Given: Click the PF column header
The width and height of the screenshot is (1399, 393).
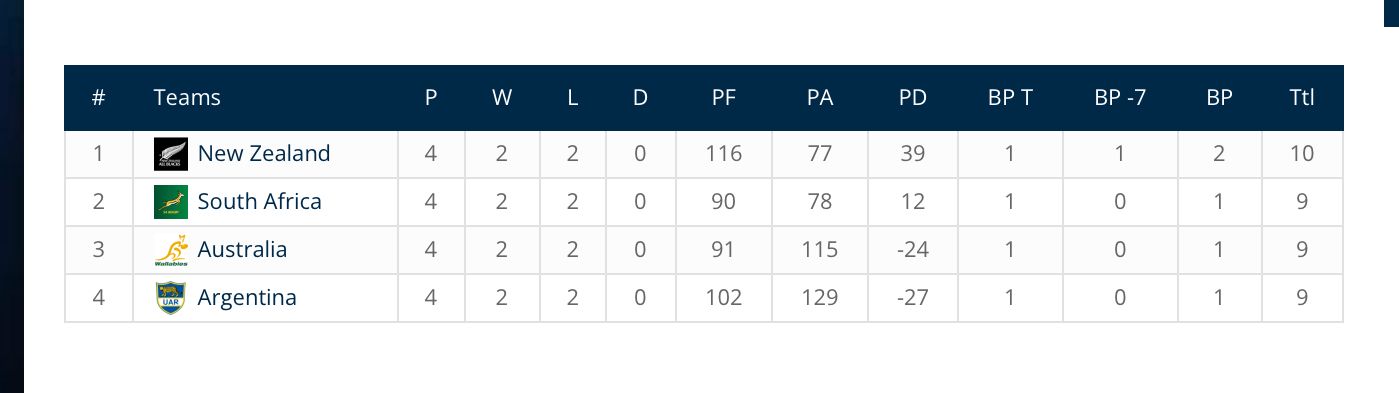Looking at the screenshot, I should [x=724, y=98].
